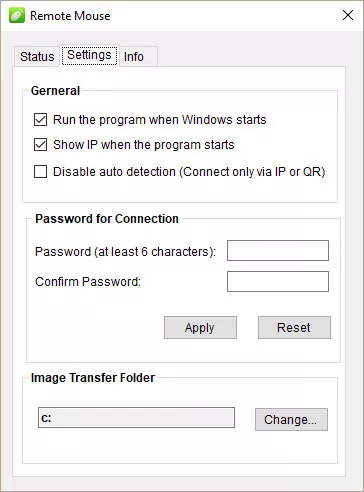Focus the Password (at least 6 characters) field

pyautogui.click(x=278, y=250)
